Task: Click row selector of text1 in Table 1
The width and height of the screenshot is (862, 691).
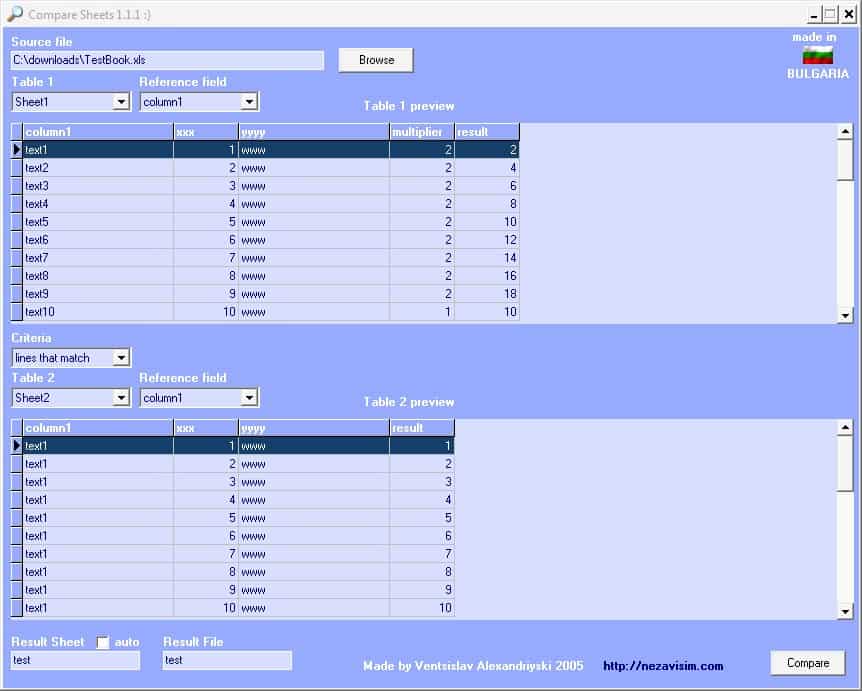Action: tap(16, 150)
